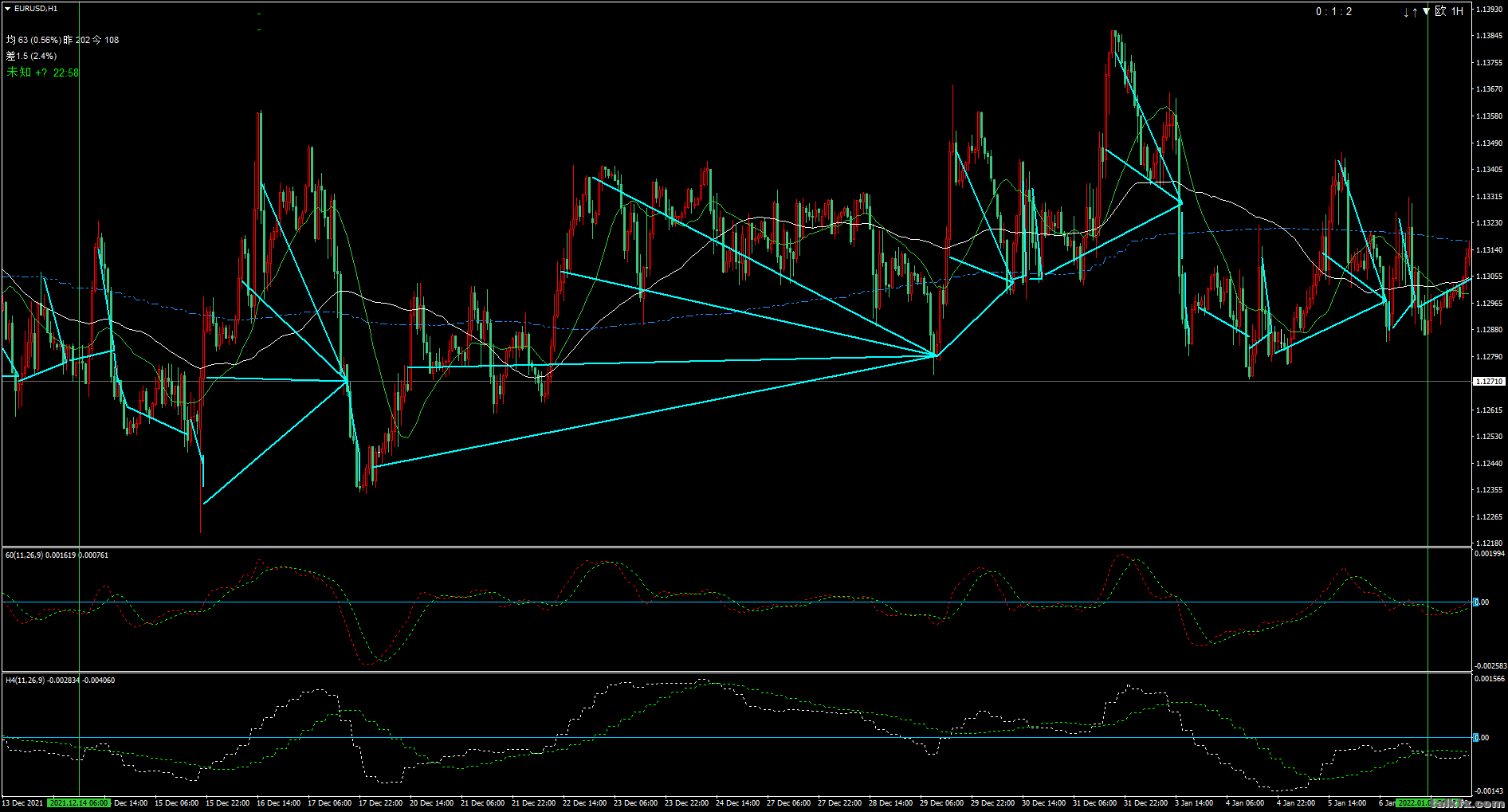Click the 29 Dec 06:00 time axis label
Image resolution: width=1508 pixels, height=812 pixels.
coord(941,803)
